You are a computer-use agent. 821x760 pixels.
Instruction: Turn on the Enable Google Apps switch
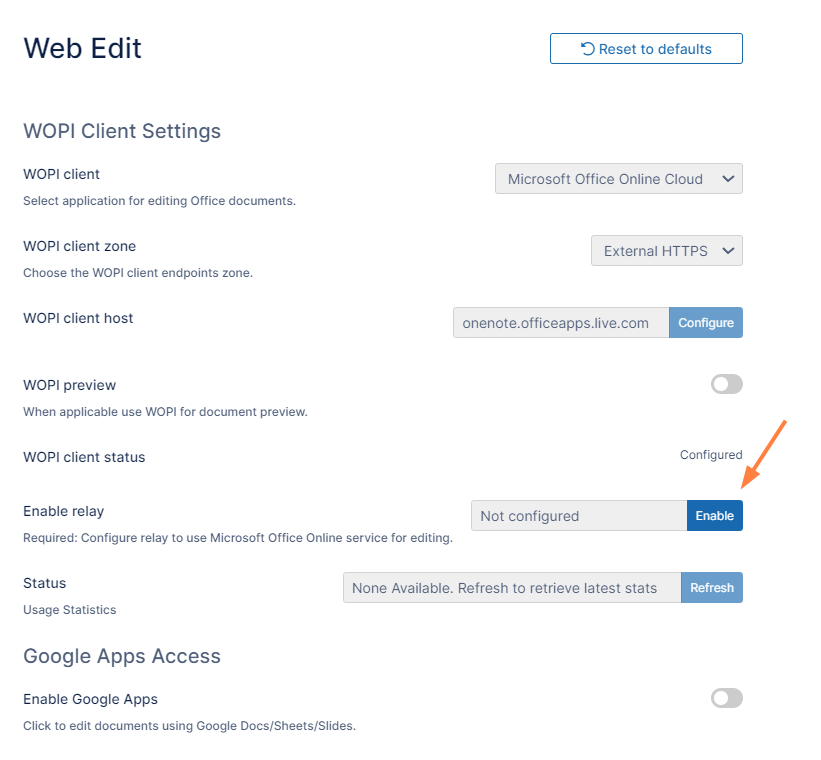click(726, 698)
